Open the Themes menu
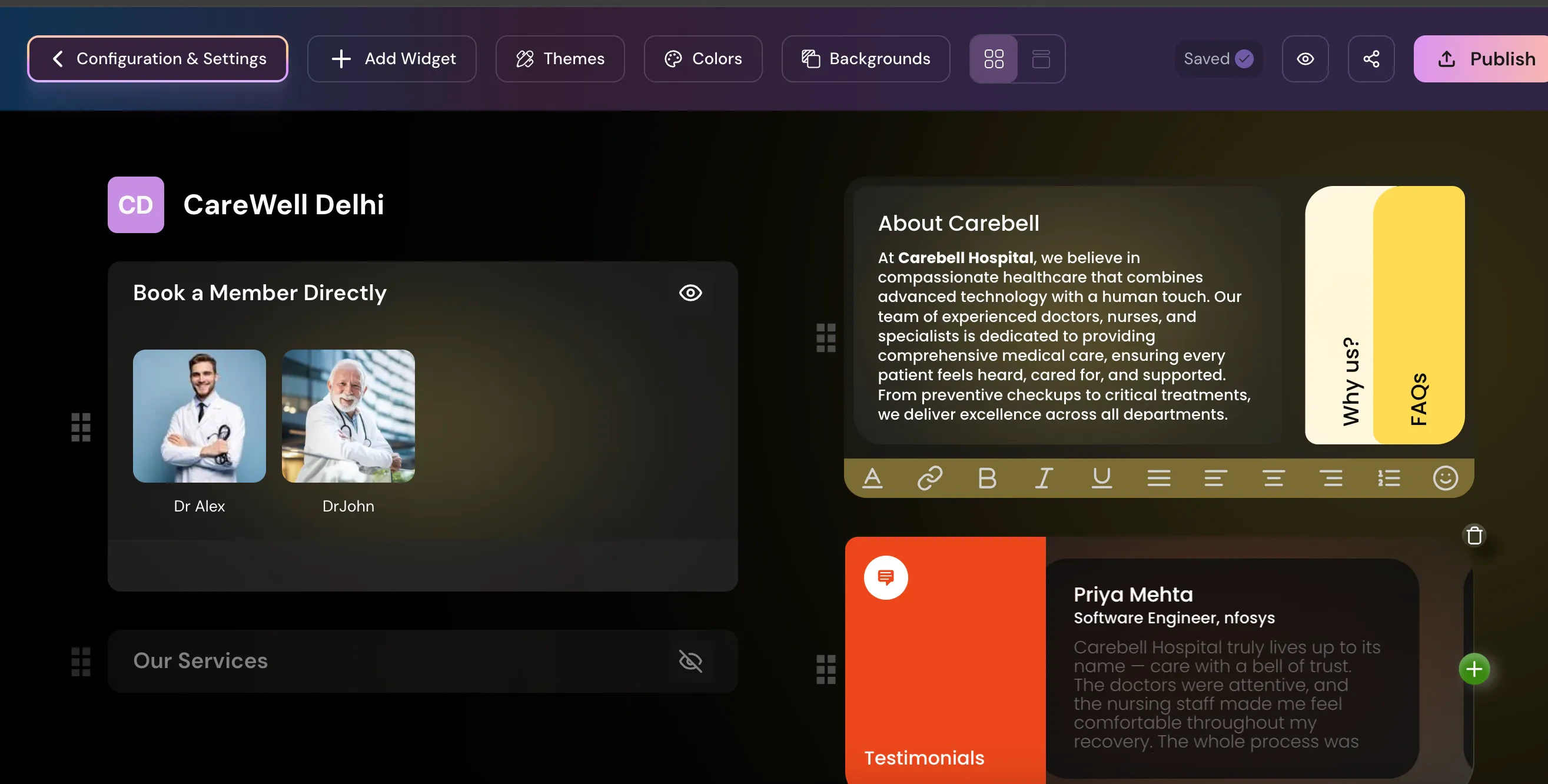 560,59
